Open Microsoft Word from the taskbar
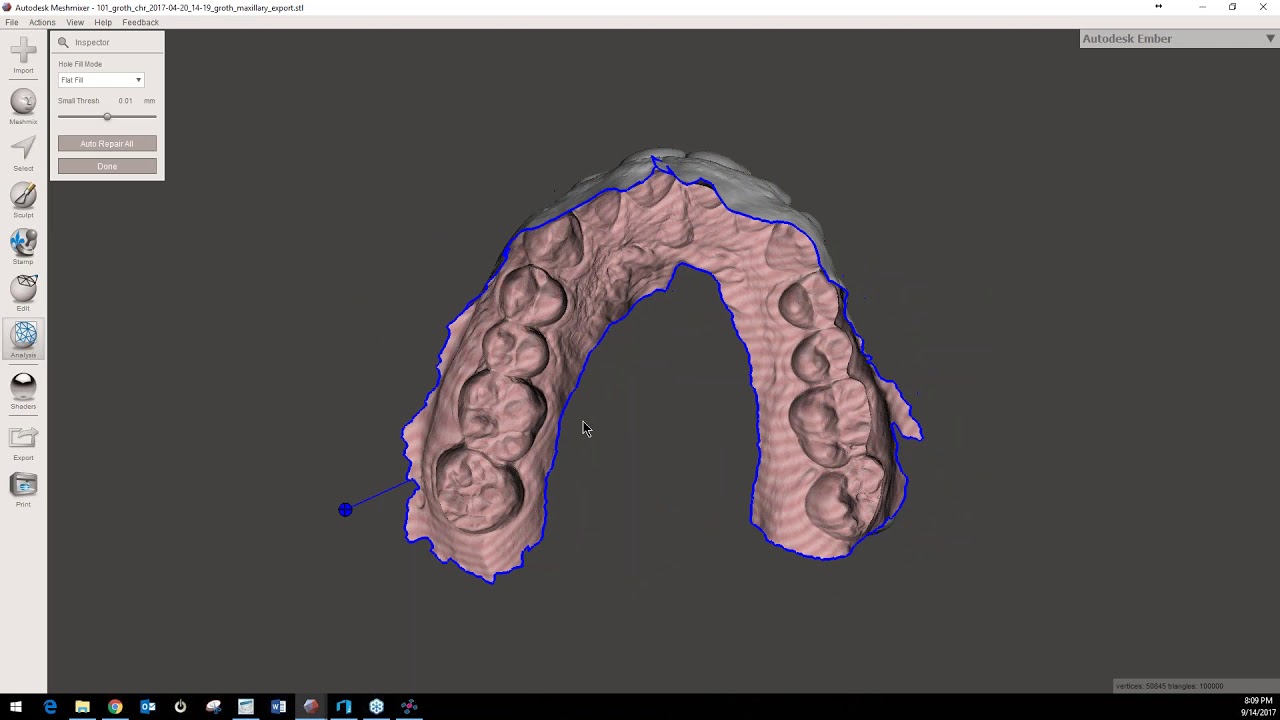 pos(278,707)
